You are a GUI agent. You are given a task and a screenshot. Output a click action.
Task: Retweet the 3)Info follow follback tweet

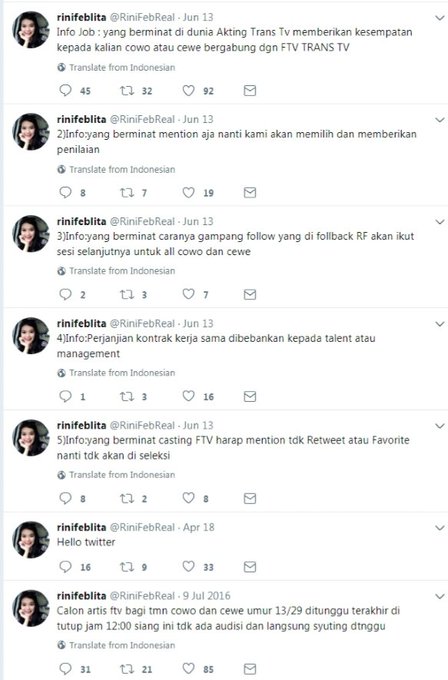coord(127,294)
